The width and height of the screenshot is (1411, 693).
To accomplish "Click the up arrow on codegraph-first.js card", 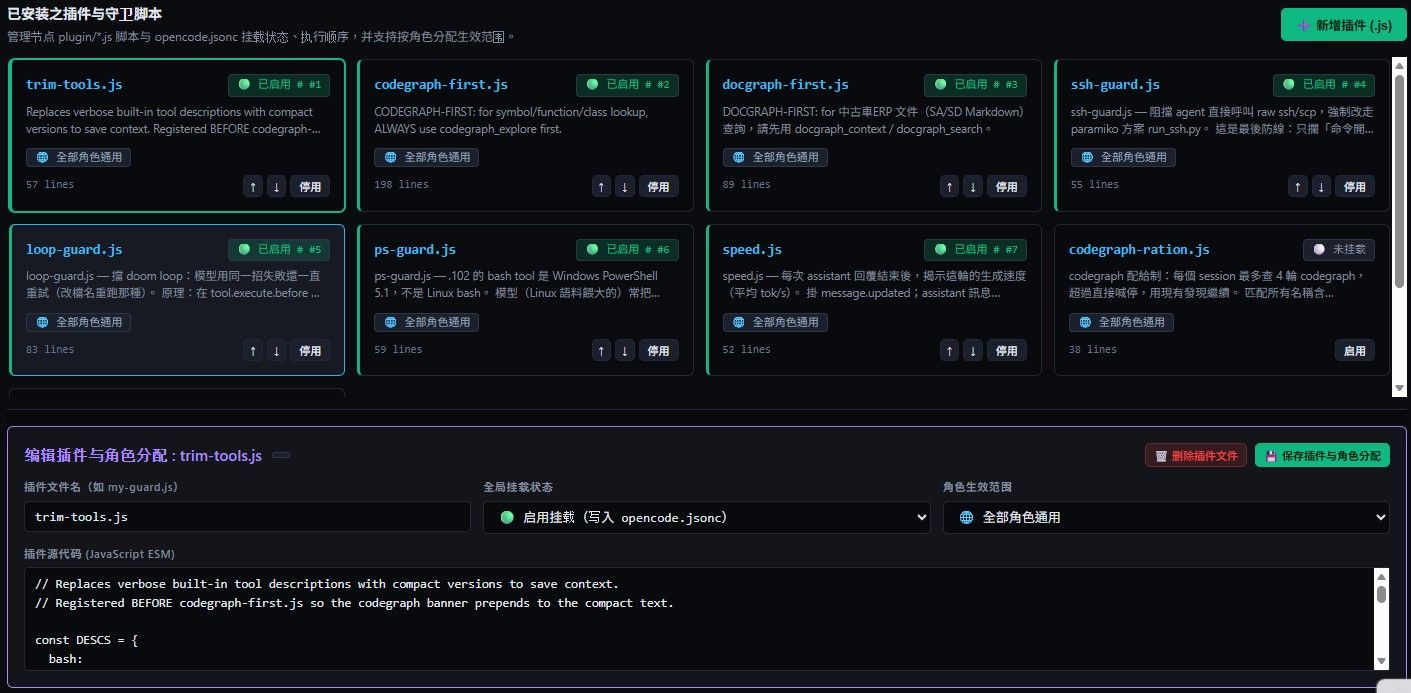I will (601, 186).
